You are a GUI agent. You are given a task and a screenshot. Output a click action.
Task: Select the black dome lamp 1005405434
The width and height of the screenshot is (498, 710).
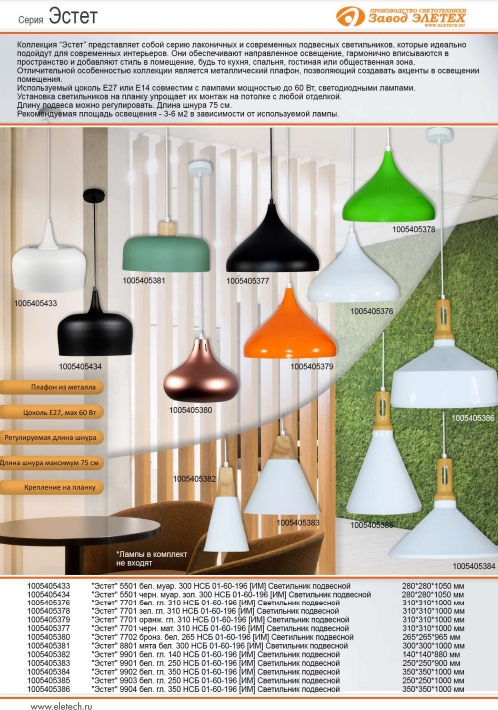95,324
